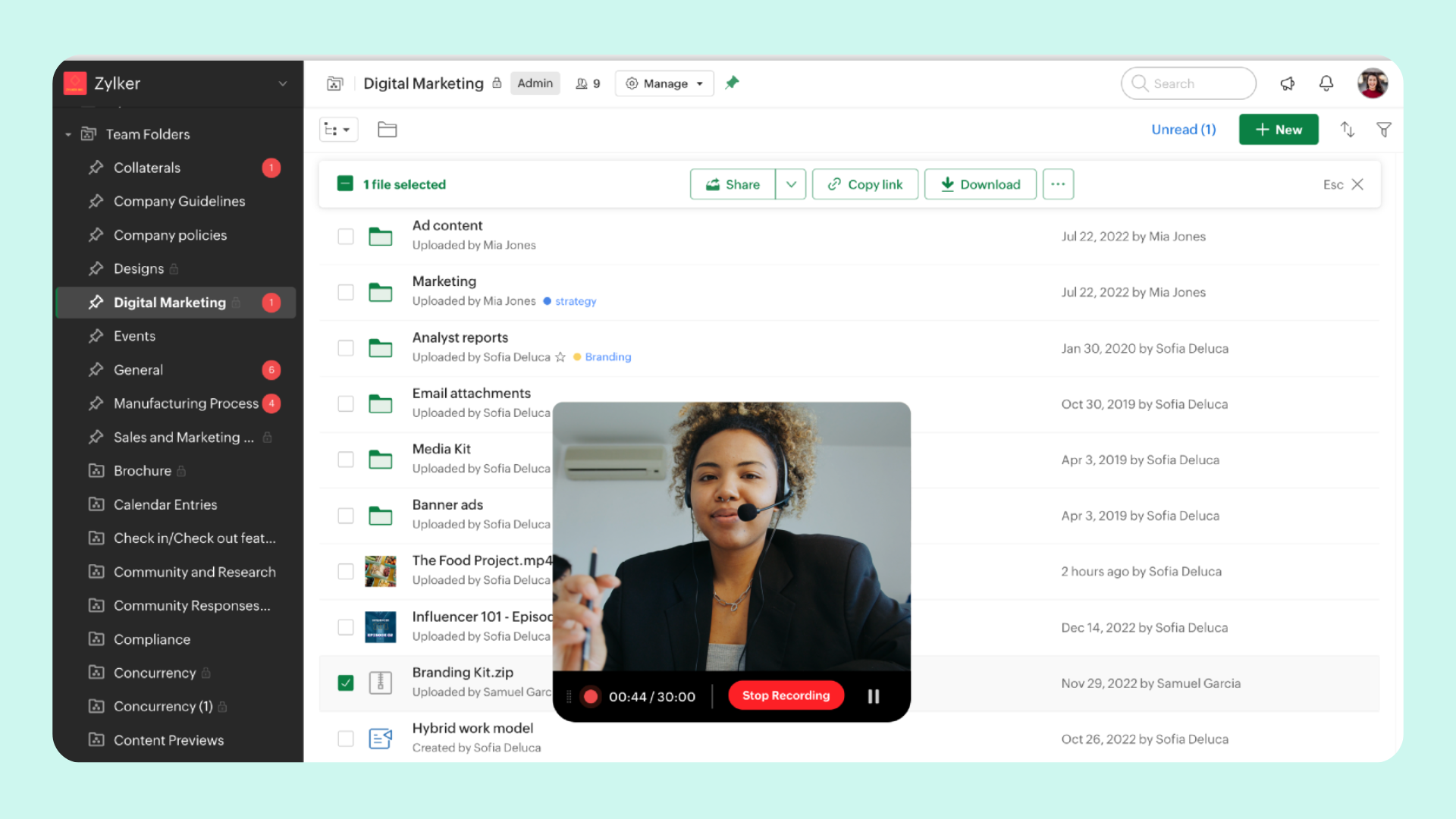Select the Download icon on the action bar
1456x819 pixels.
pyautogui.click(x=949, y=184)
